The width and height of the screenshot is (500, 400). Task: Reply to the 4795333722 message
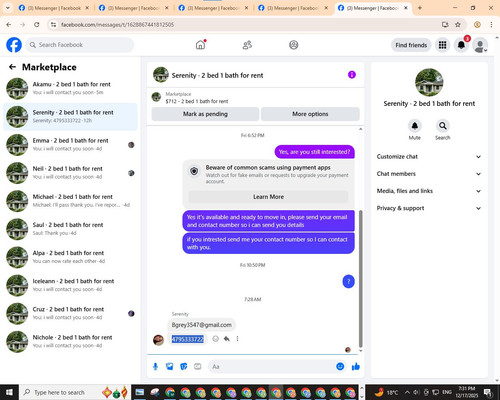point(227,339)
